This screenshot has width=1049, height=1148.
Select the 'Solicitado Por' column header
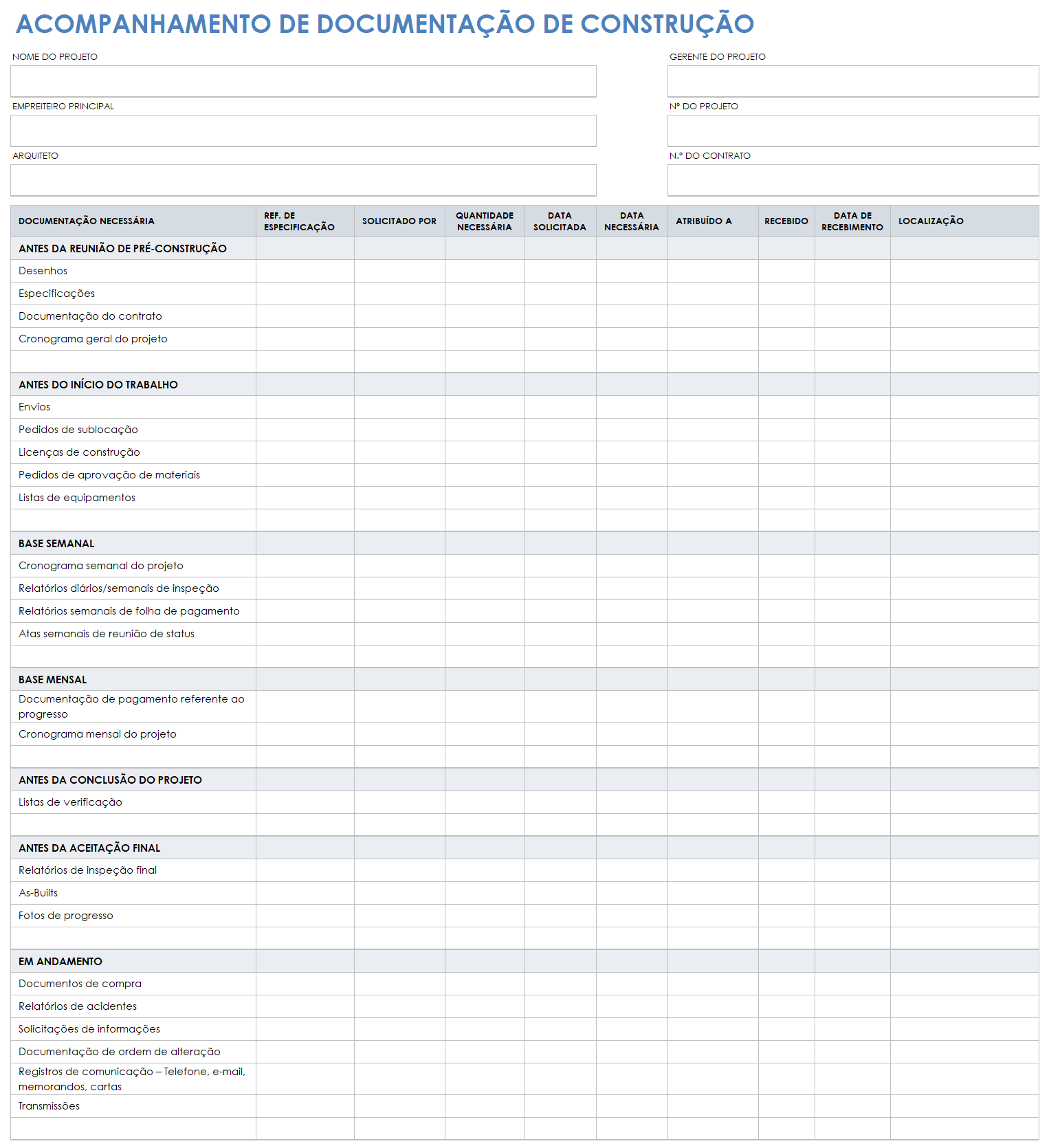pyautogui.click(x=399, y=221)
